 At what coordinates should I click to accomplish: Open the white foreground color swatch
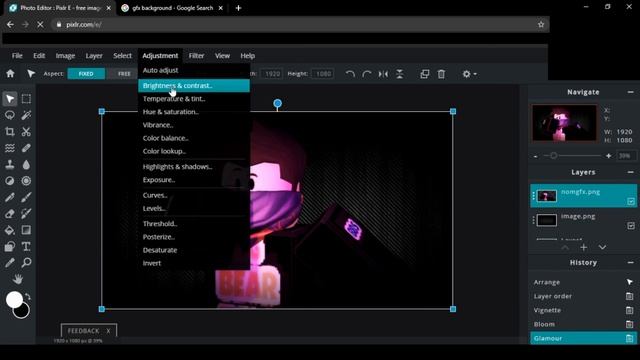tap(13, 299)
